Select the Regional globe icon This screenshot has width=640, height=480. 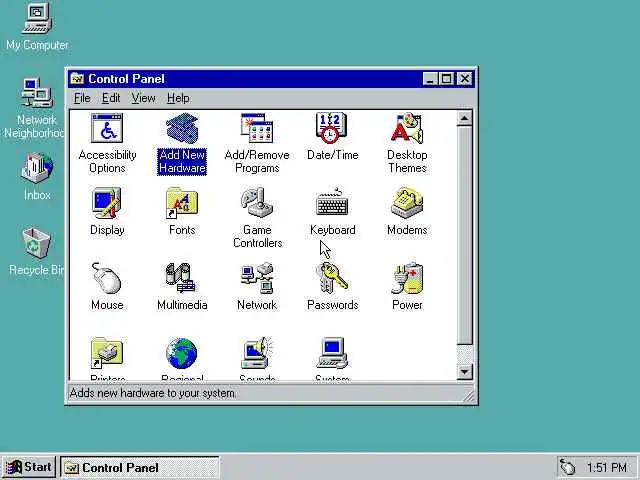point(182,353)
